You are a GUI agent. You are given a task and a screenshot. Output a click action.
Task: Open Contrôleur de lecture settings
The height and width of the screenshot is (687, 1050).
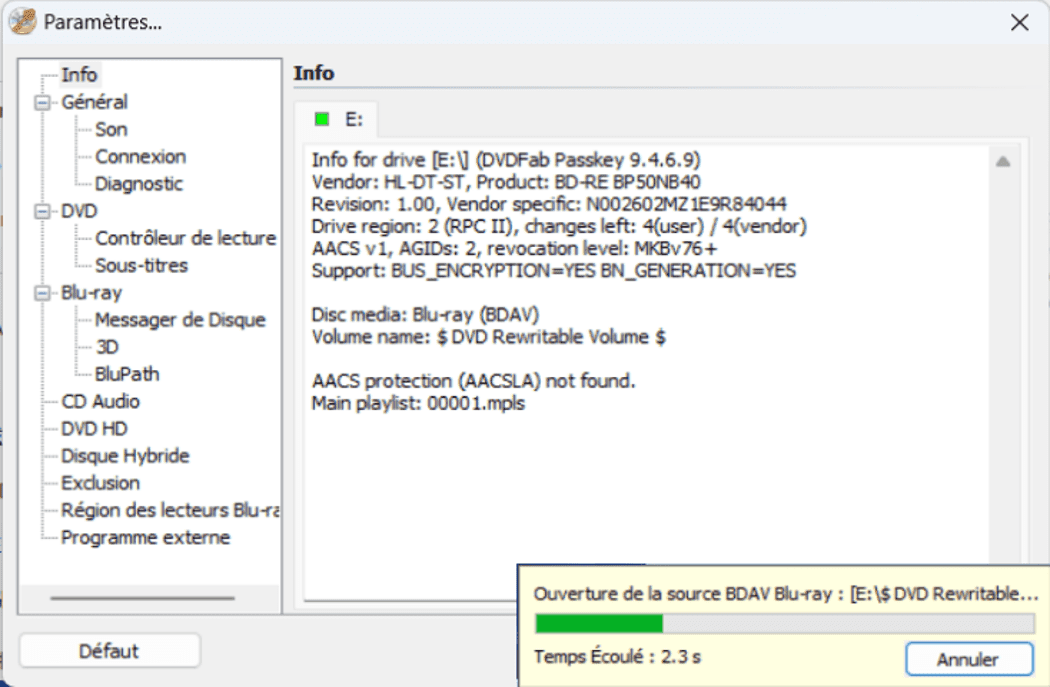click(185, 238)
